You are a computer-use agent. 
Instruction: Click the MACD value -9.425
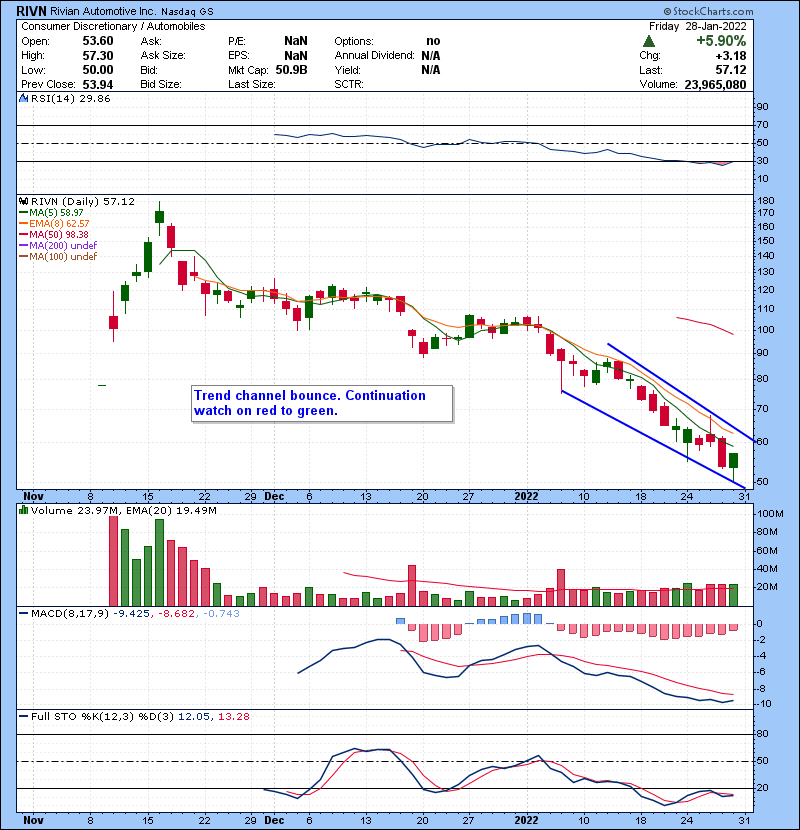click(x=133, y=614)
